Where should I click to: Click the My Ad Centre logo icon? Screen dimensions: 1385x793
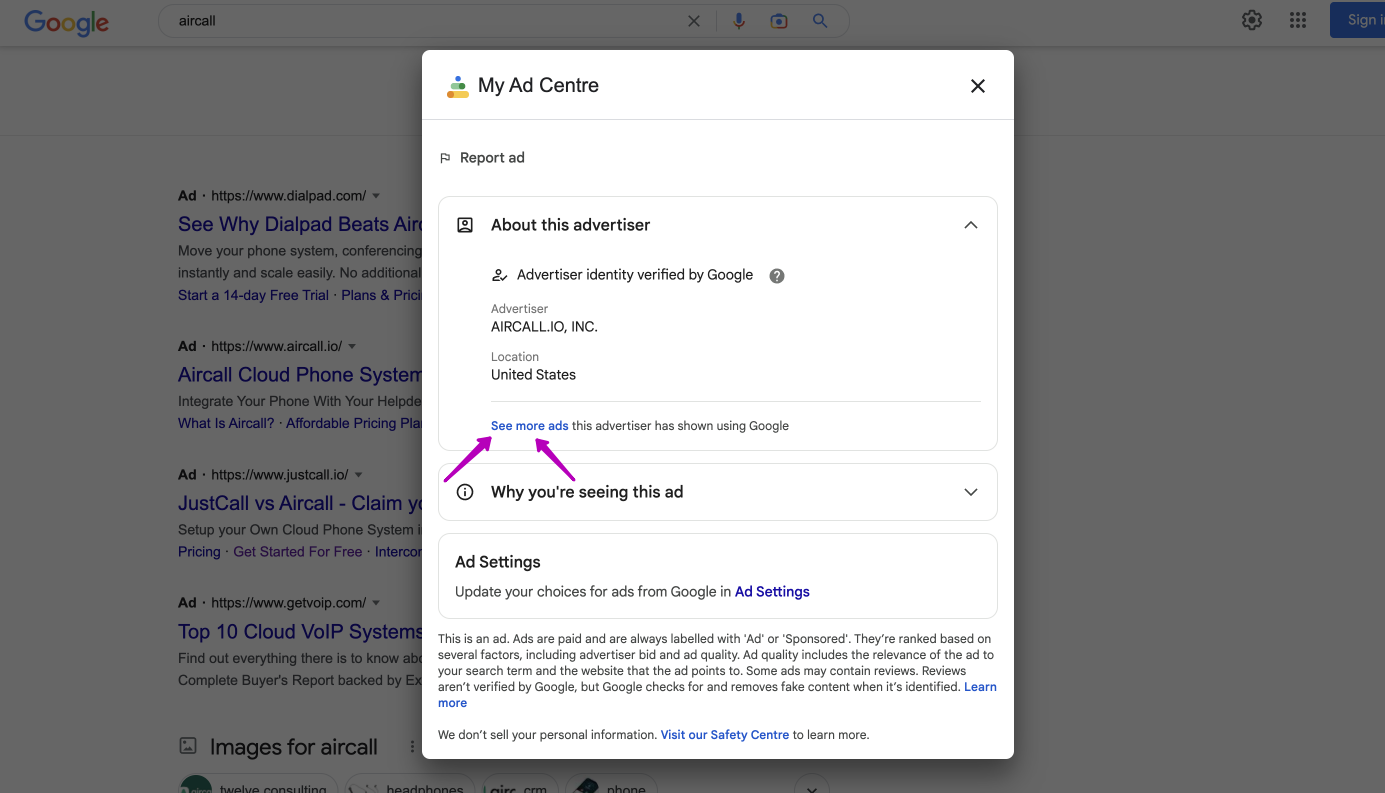pos(458,86)
